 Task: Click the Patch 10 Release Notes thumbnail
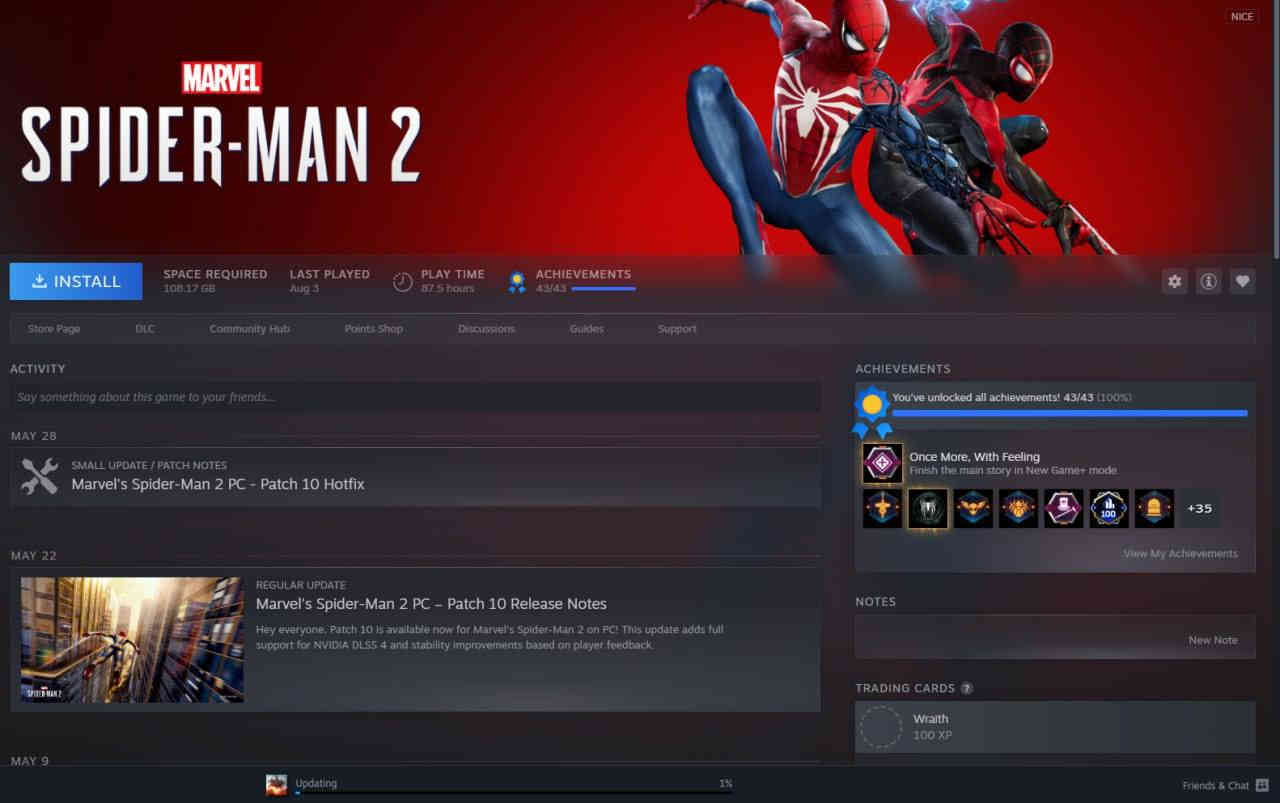tap(131, 638)
